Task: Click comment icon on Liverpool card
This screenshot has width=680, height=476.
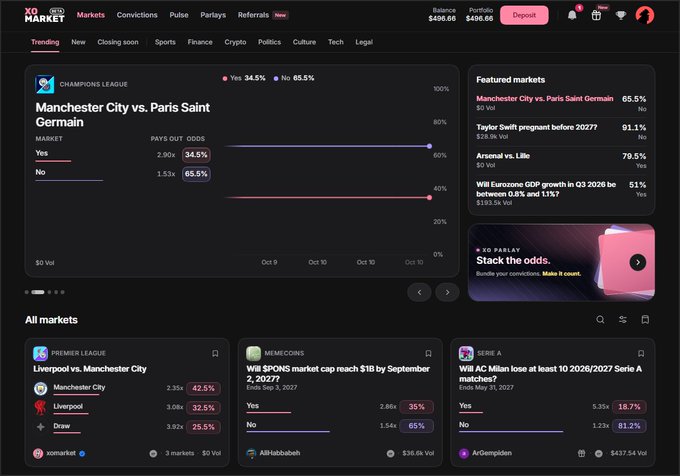Action: click(153, 453)
